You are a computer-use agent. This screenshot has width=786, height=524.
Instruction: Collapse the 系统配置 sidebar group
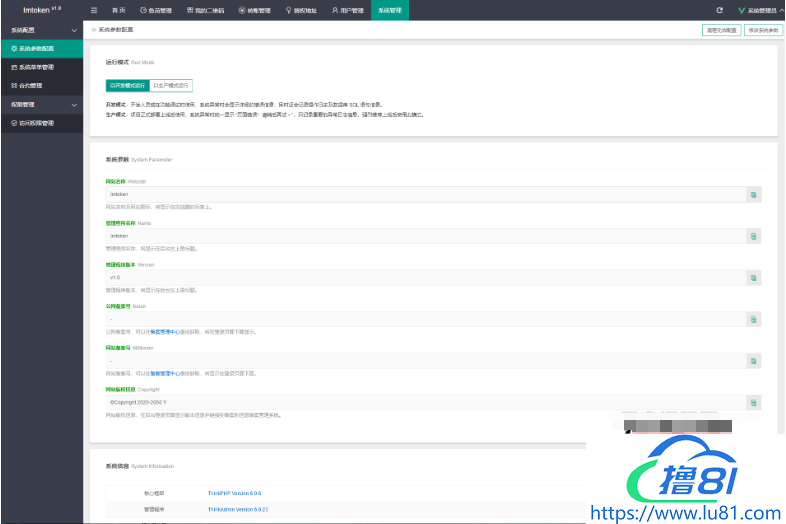(x=73, y=31)
